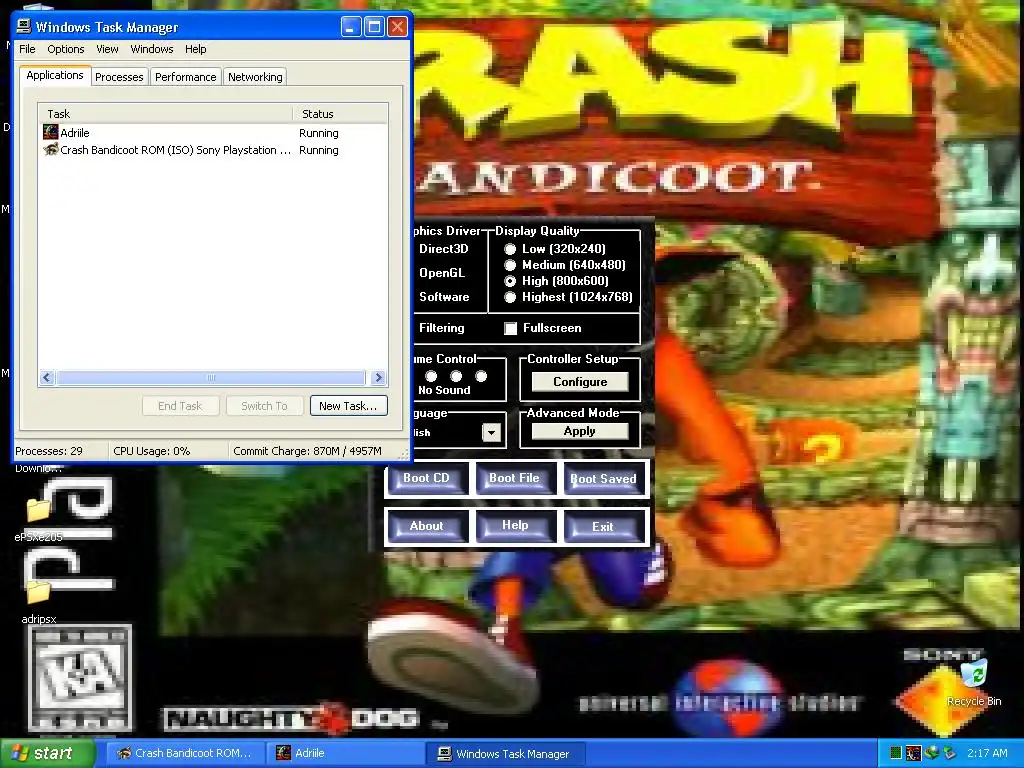The height and width of the screenshot is (768, 1024).
Task: Click the Boot CD button
Action: tap(427, 479)
